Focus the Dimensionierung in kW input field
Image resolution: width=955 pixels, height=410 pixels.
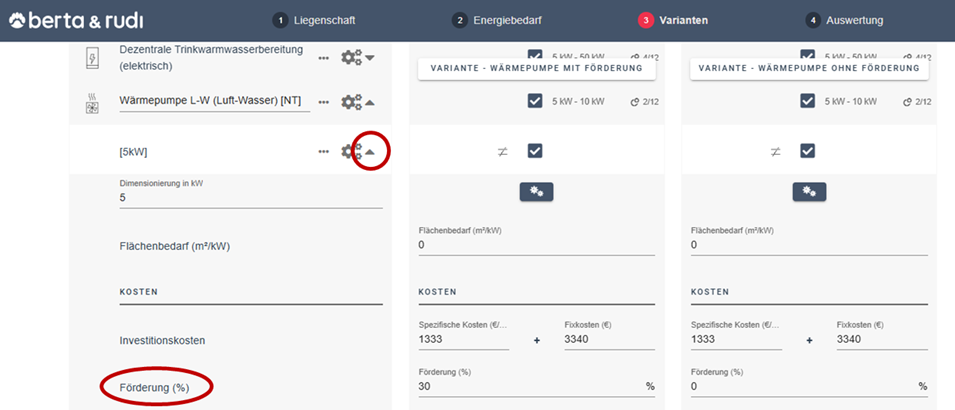click(x=250, y=198)
